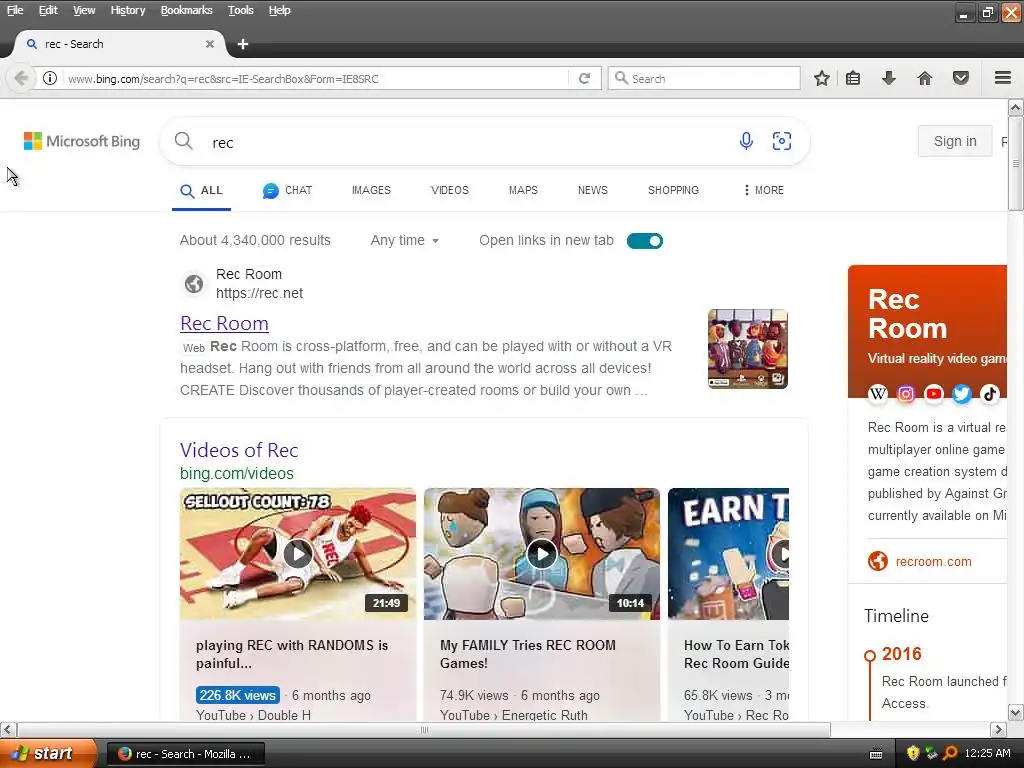Screen dimensions: 1024x768
Task: Click the security shield tray icon
Action: [x=913, y=753]
